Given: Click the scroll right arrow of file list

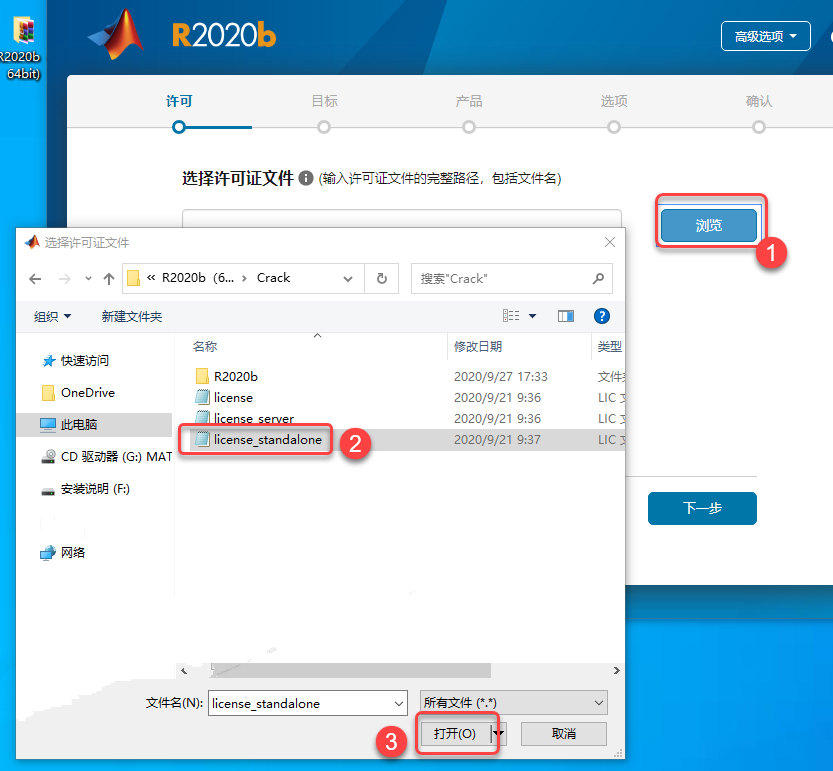Looking at the screenshot, I should (x=617, y=671).
